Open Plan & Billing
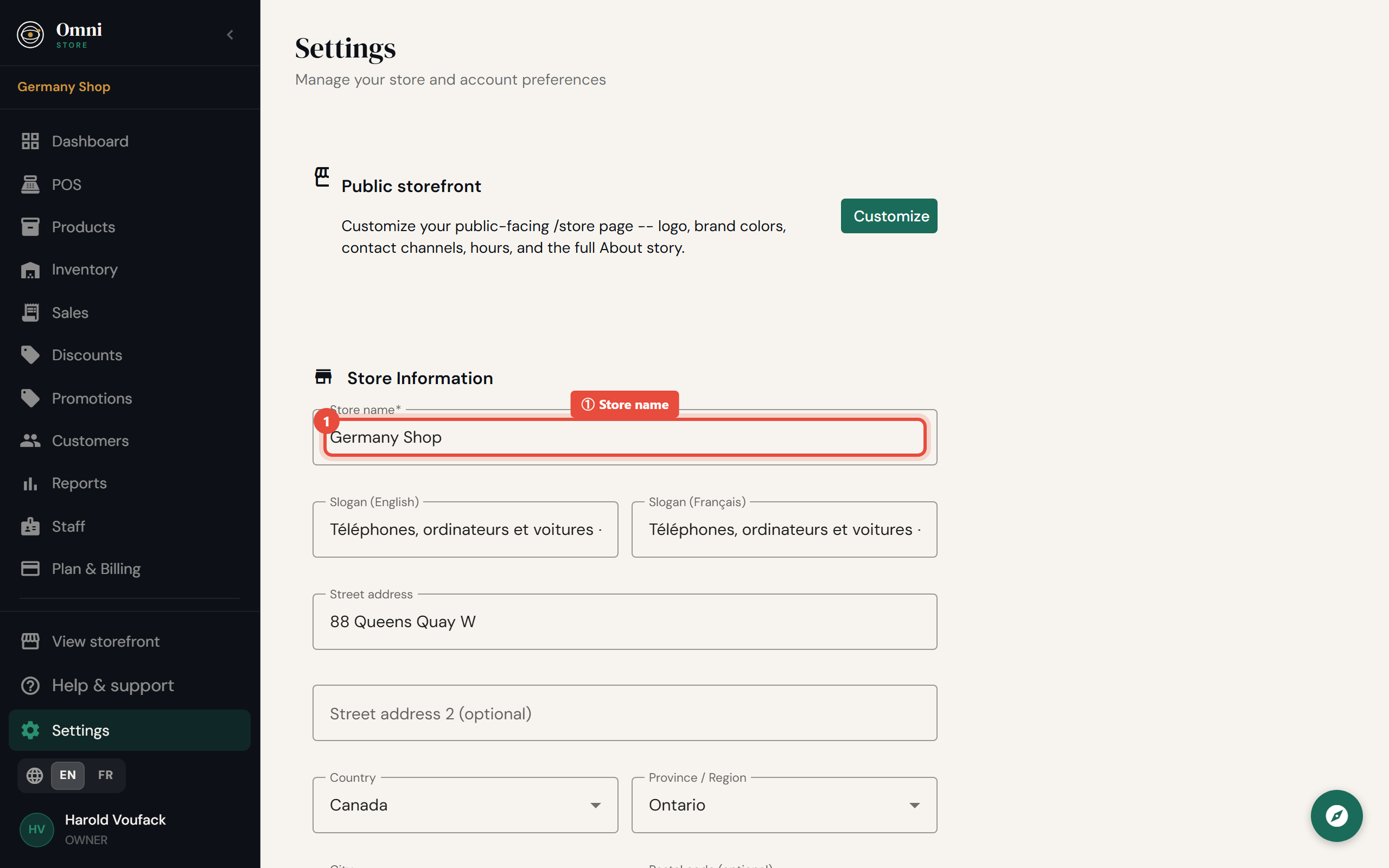Screen dimensions: 1389x868 point(130,569)
